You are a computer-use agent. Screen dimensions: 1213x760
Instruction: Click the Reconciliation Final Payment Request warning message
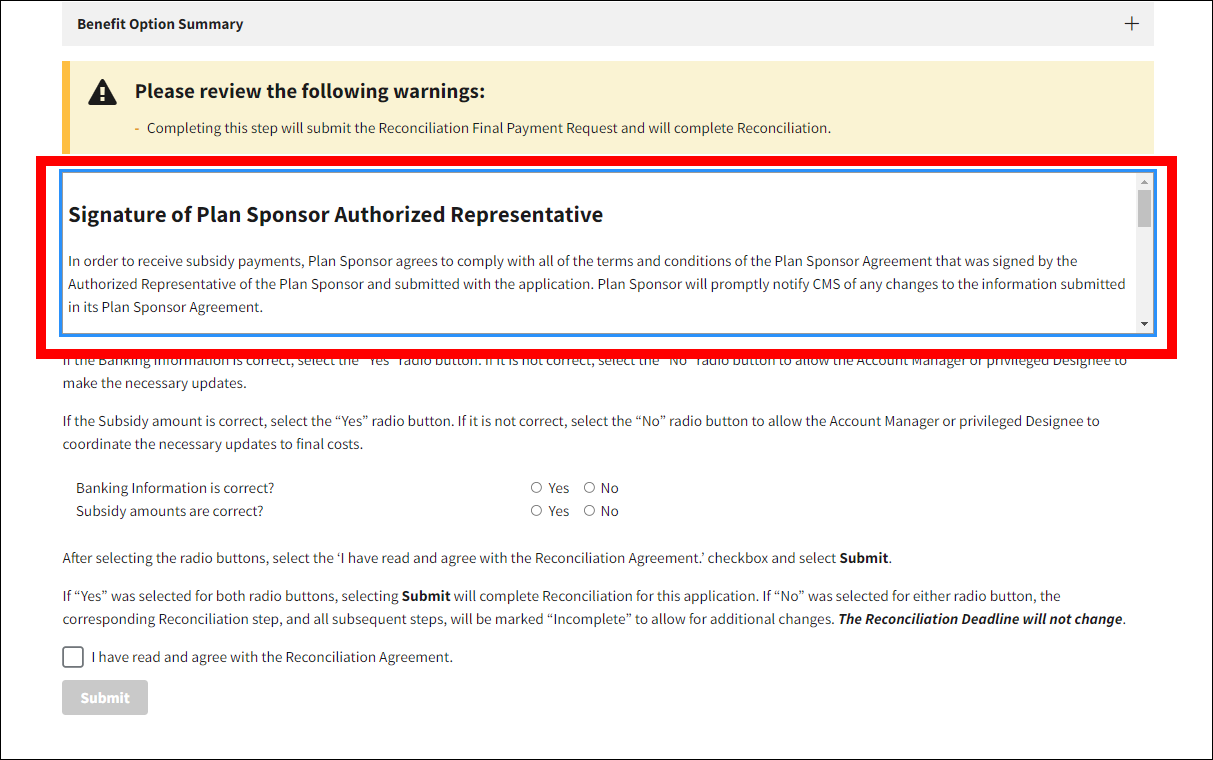tap(488, 128)
